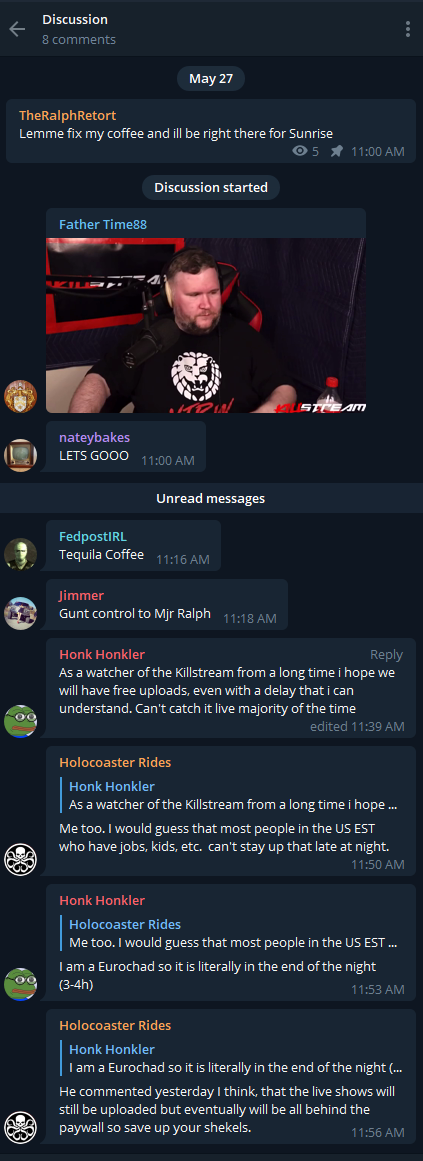Image resolution: width=423 pixels, height=1161 pixels.
Task: Select the FedpostIRL username
Action: (93, 536)
